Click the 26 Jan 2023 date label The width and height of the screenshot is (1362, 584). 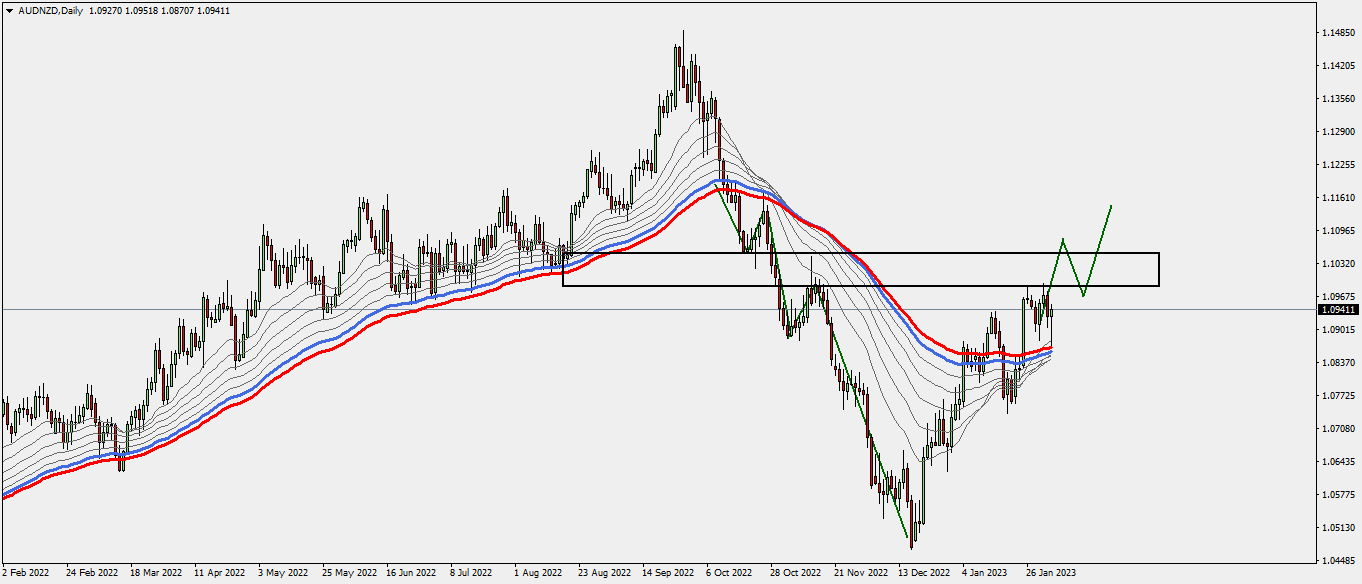pos(1051,574)
